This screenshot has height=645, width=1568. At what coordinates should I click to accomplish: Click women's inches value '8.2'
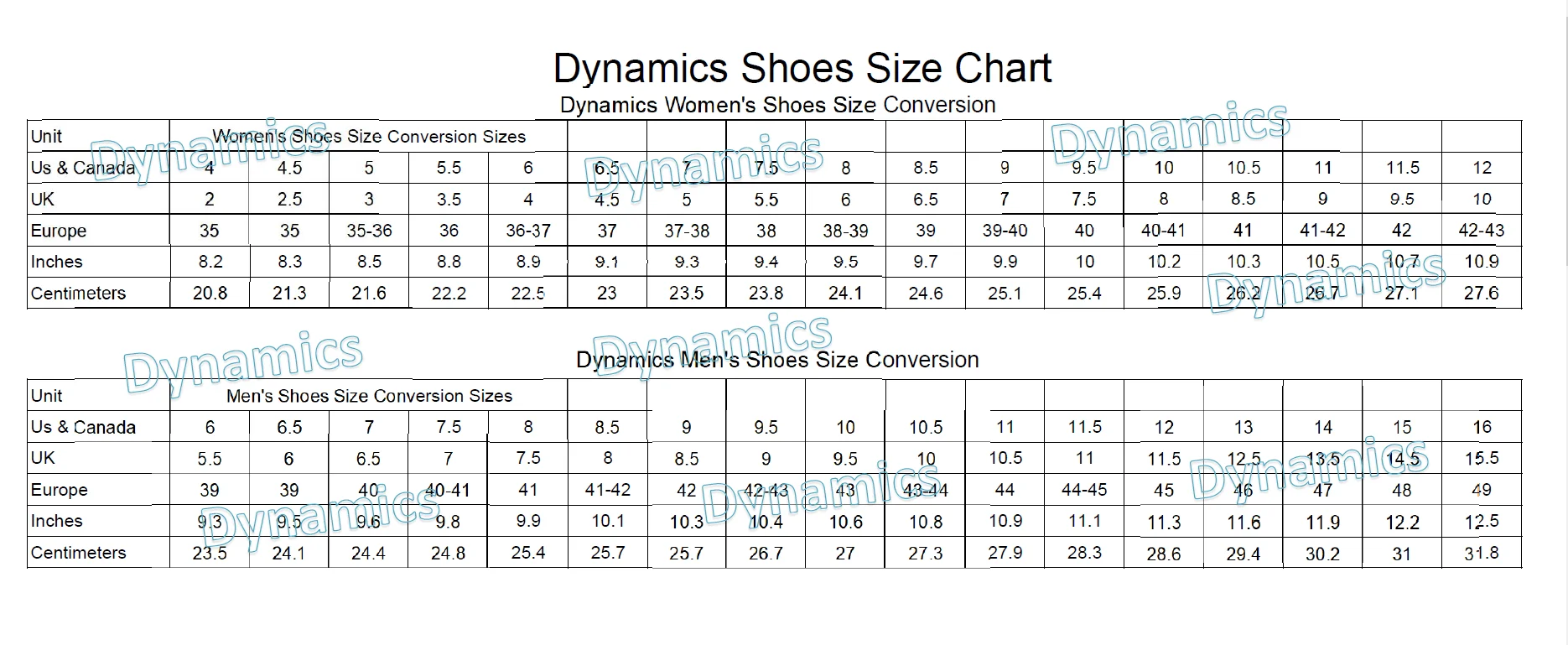click(x=210, y=262)
